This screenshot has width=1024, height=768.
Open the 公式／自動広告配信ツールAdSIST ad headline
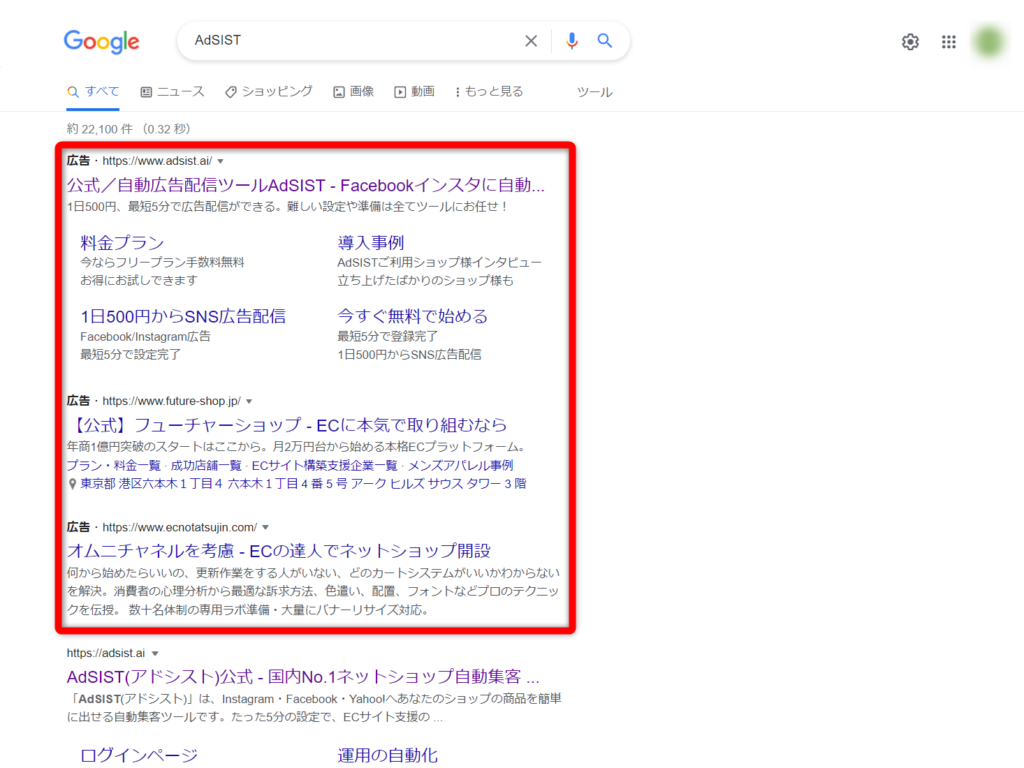tap(306, 185)
